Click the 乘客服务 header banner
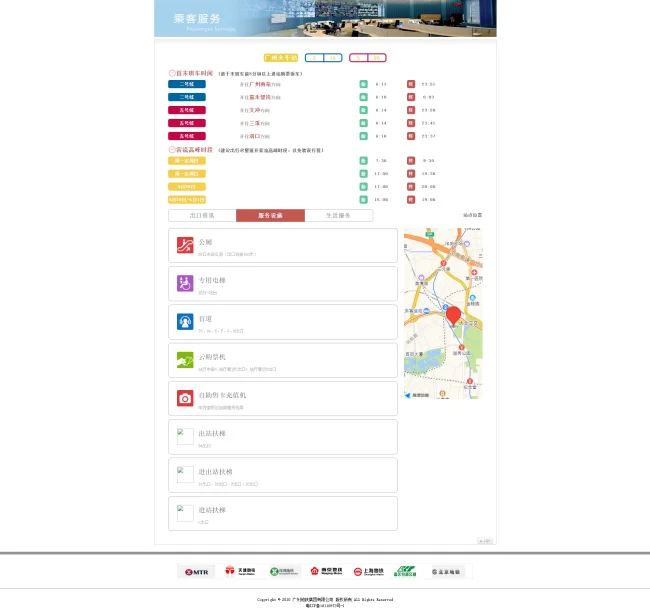This screenshot has width=650, height=616. click(325, 18)
